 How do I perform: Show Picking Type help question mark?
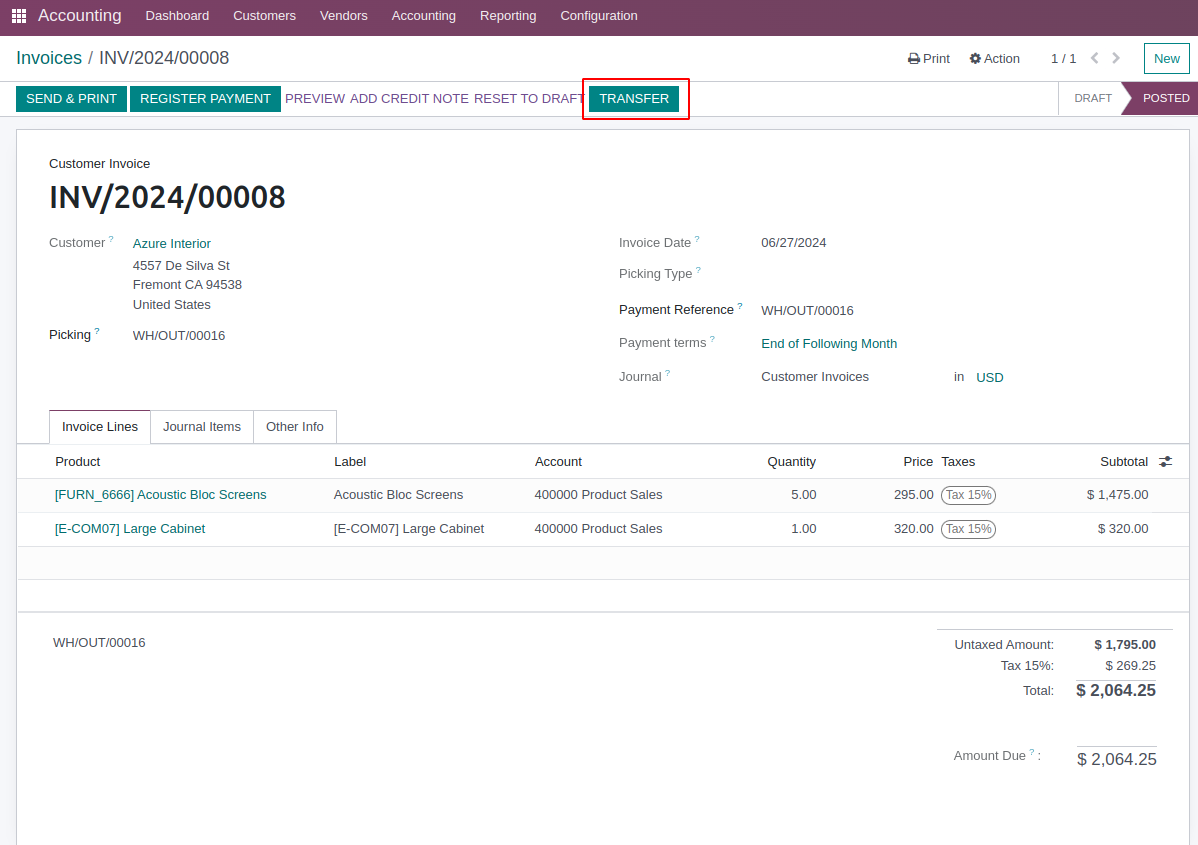click(698, 270)
